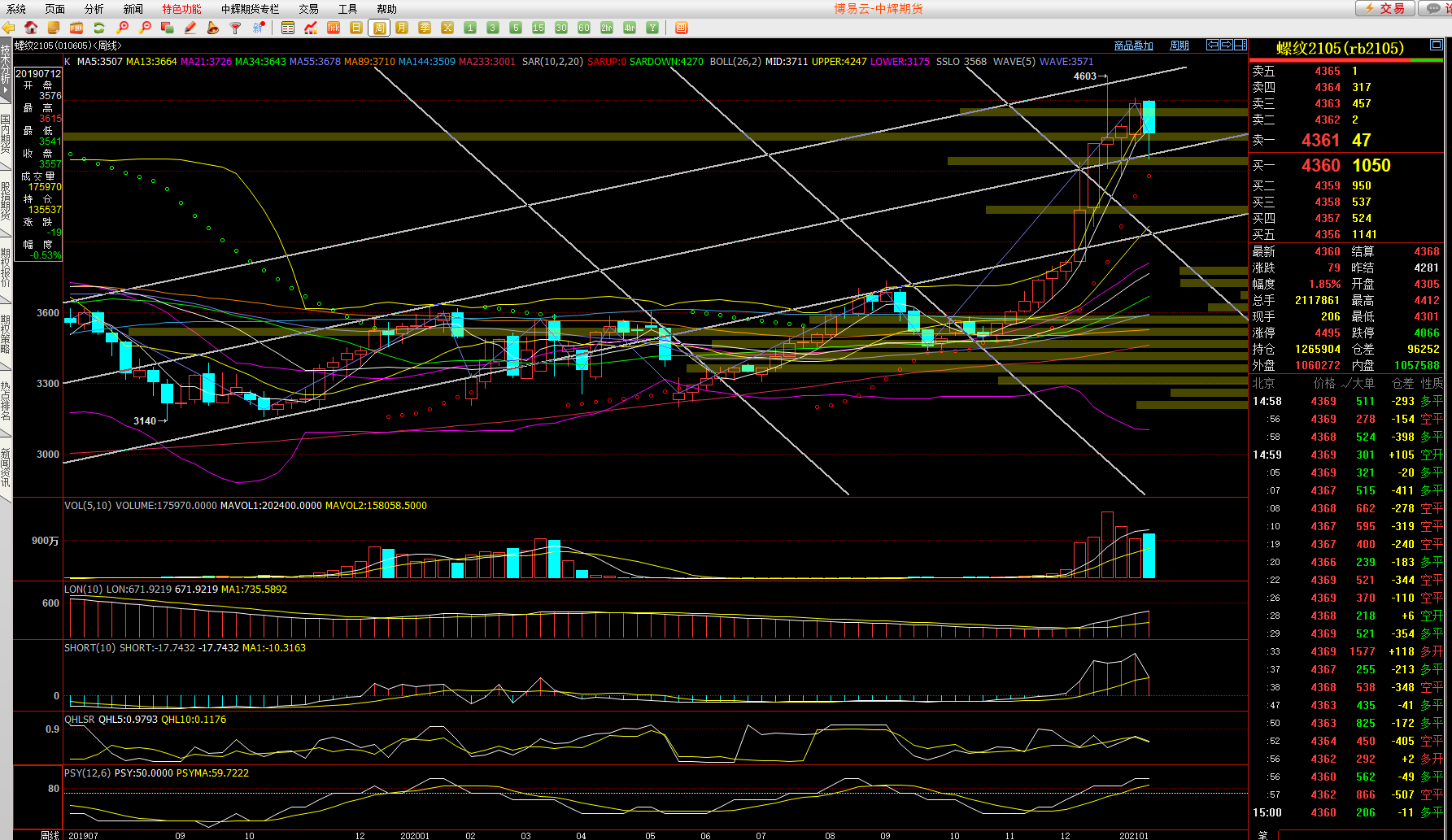Select the 3-minute period button
Image resolution: width=1452 pixels, height=840 pixels.
click(493, 28)
